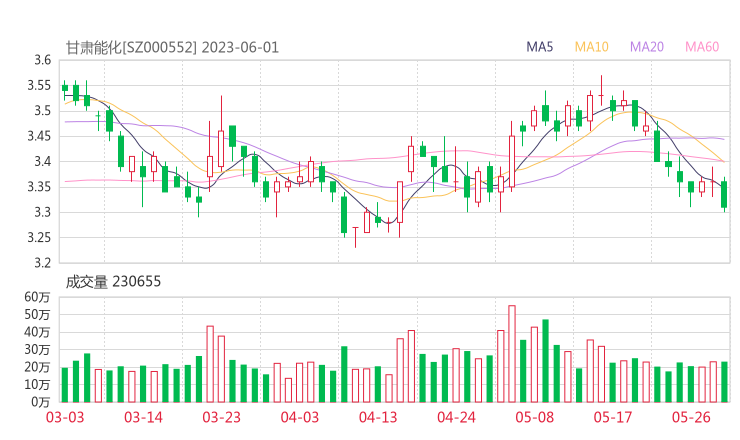Click the last green candlestick at chart's right end
The height and width of the screenshot is (440, 740).
point(724,194)
